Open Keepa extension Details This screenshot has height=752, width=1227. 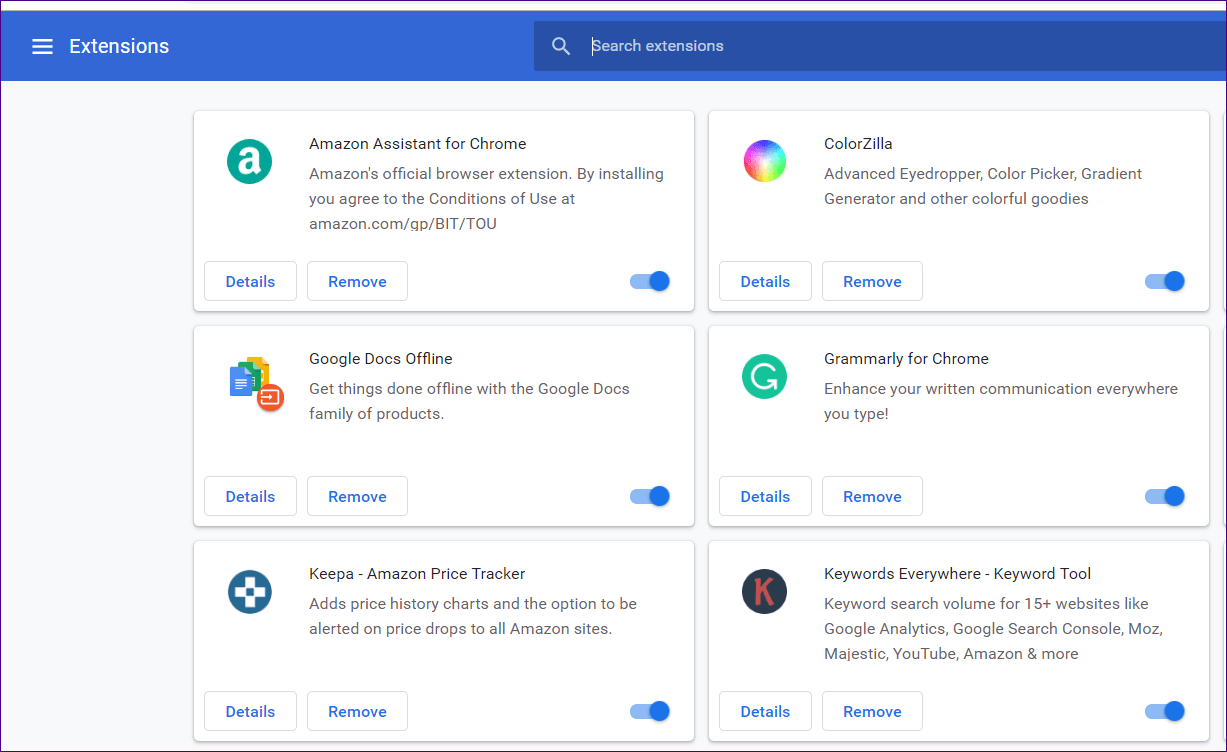click(x=250, y=711)
